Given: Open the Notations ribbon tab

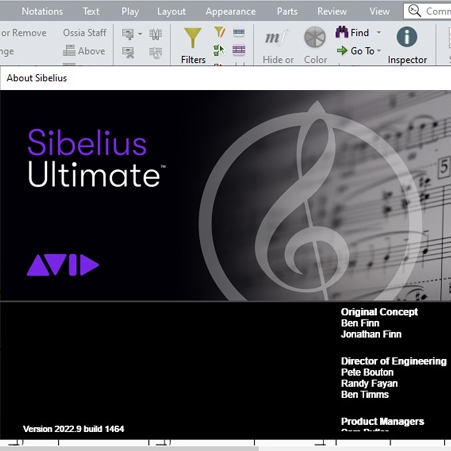Looking at the screenshot, I should point(42,11).
